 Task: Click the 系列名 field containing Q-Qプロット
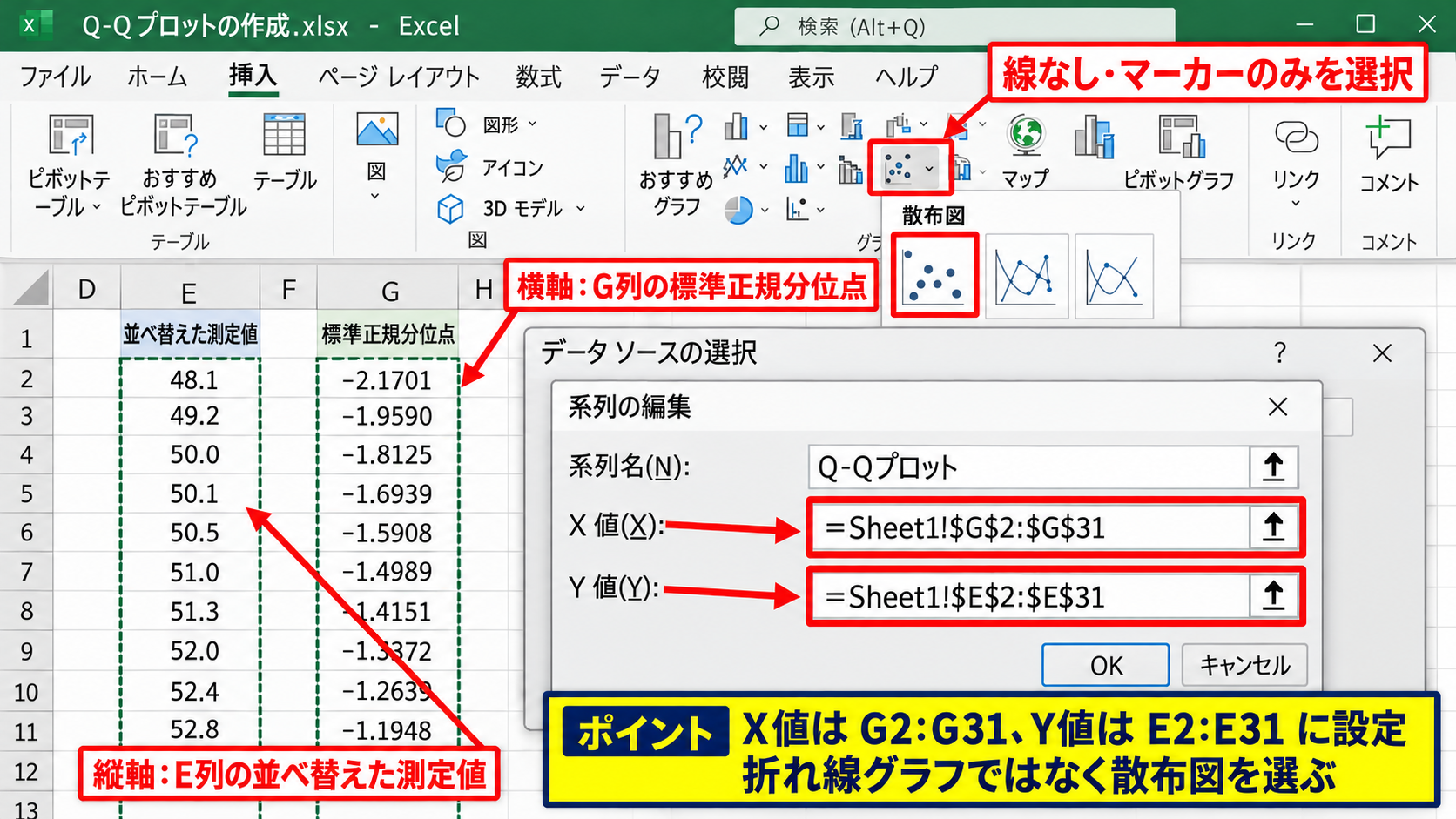[x=1028, y=467]
